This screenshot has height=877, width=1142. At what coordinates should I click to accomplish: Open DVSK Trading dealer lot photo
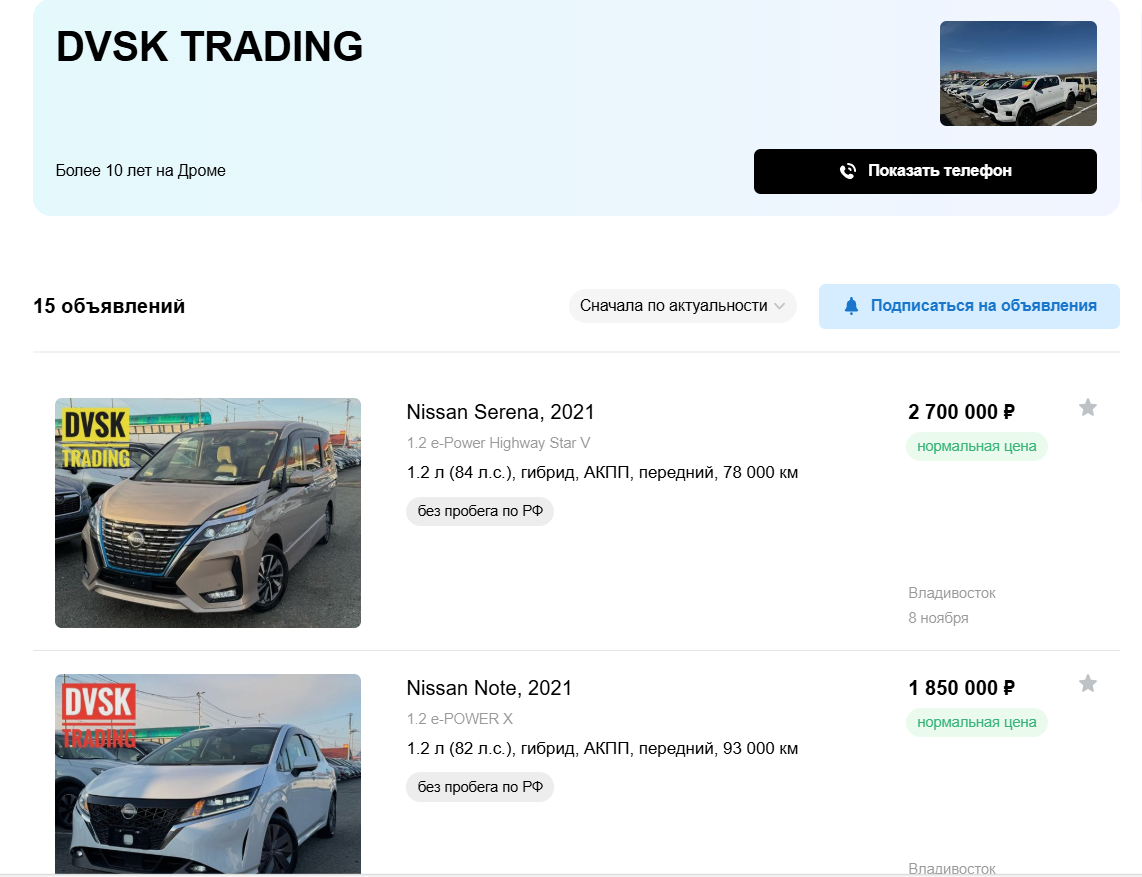pyautogui.click(x=1017, y=74)
